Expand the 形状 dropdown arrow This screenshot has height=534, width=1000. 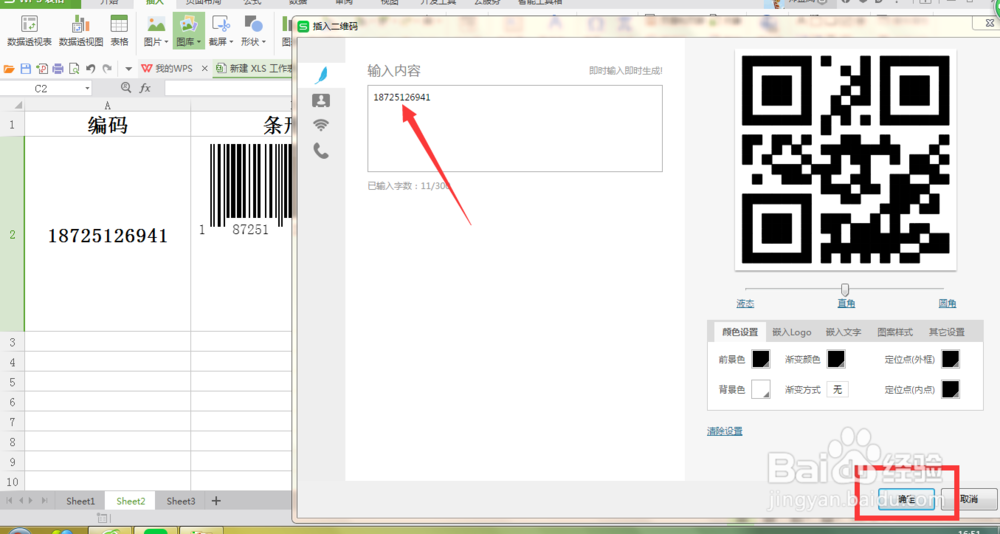coord(264,42)
